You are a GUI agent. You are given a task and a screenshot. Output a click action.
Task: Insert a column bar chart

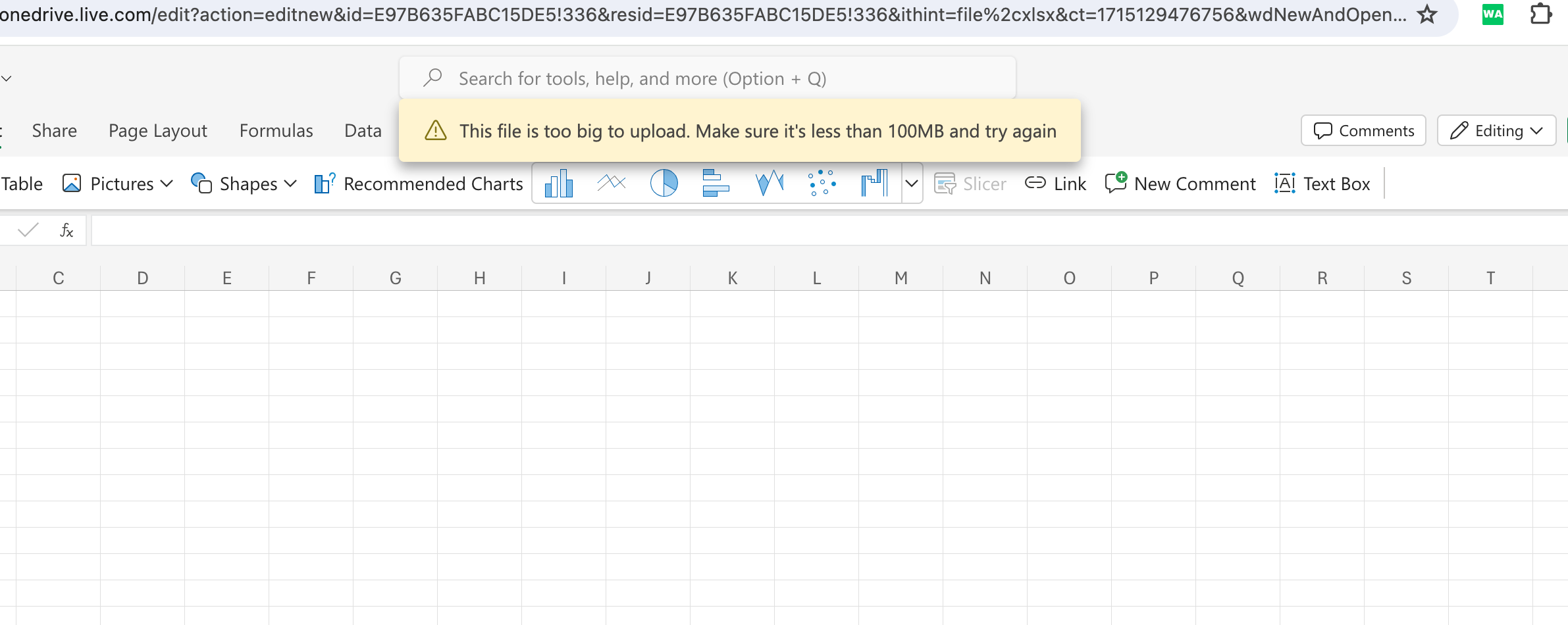pos(558,184)
